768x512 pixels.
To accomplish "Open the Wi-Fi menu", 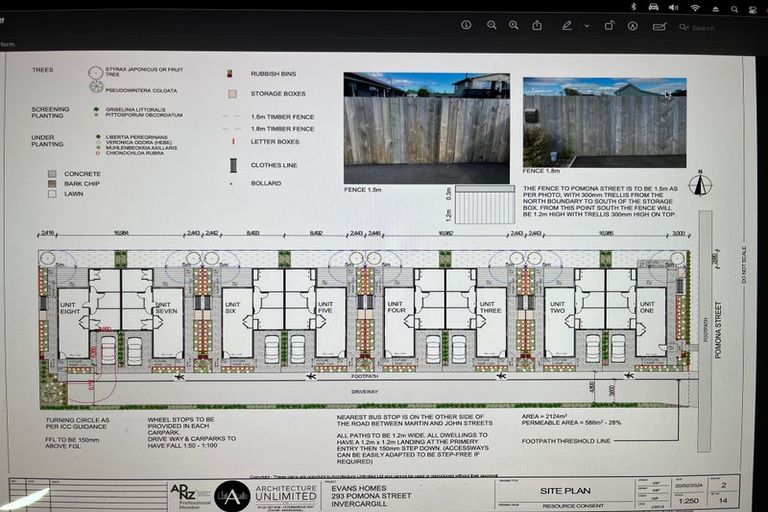I will (695, 7).
